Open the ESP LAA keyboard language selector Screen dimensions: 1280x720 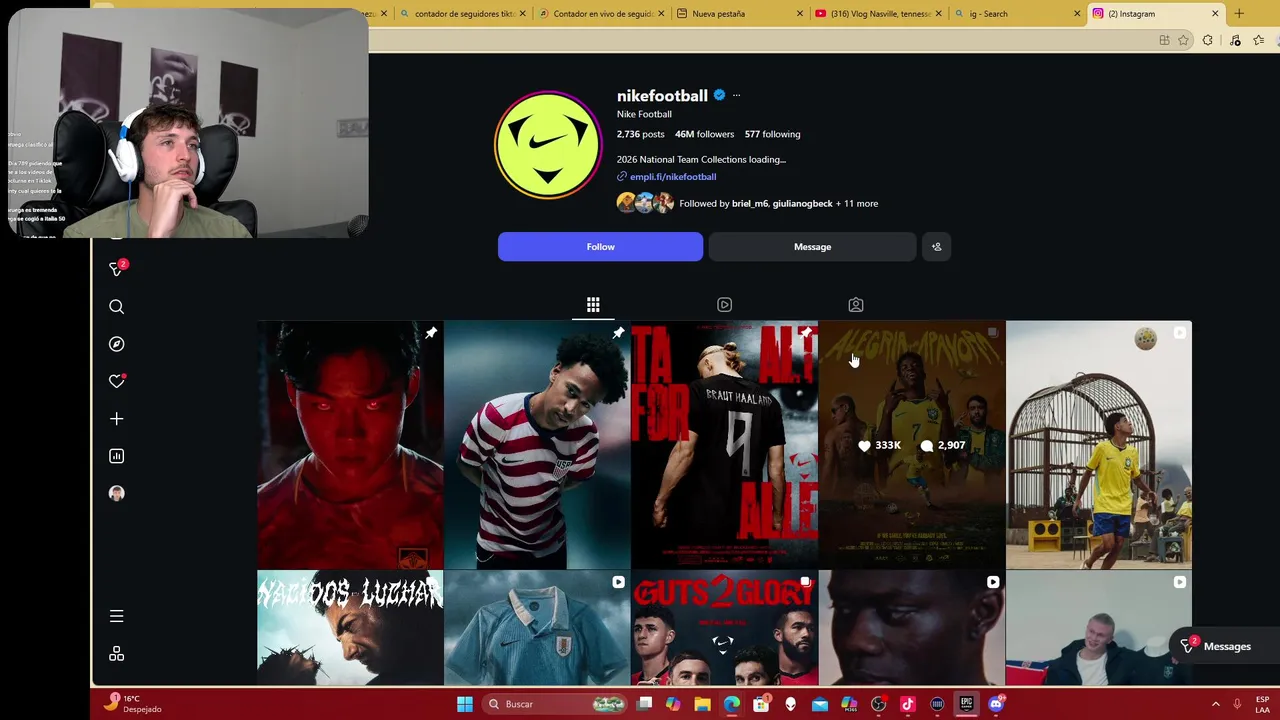pyautogui.click(x=1263, y=704)
